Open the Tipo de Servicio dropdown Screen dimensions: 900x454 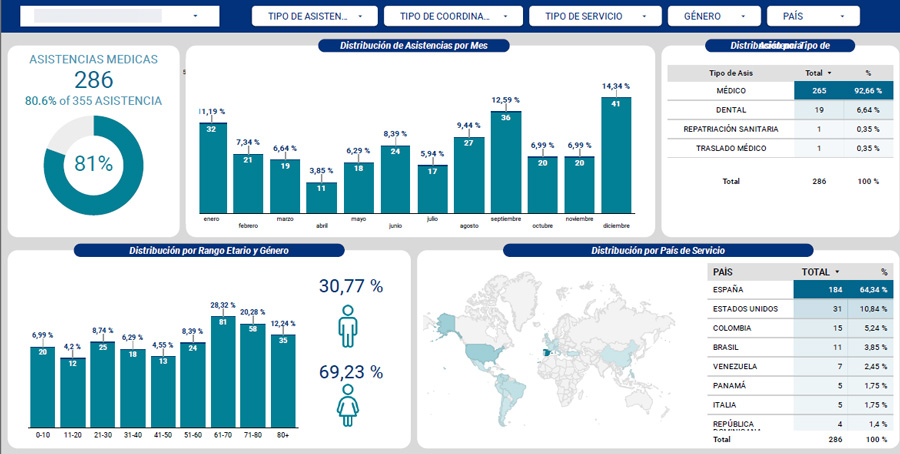click(595, 16)
